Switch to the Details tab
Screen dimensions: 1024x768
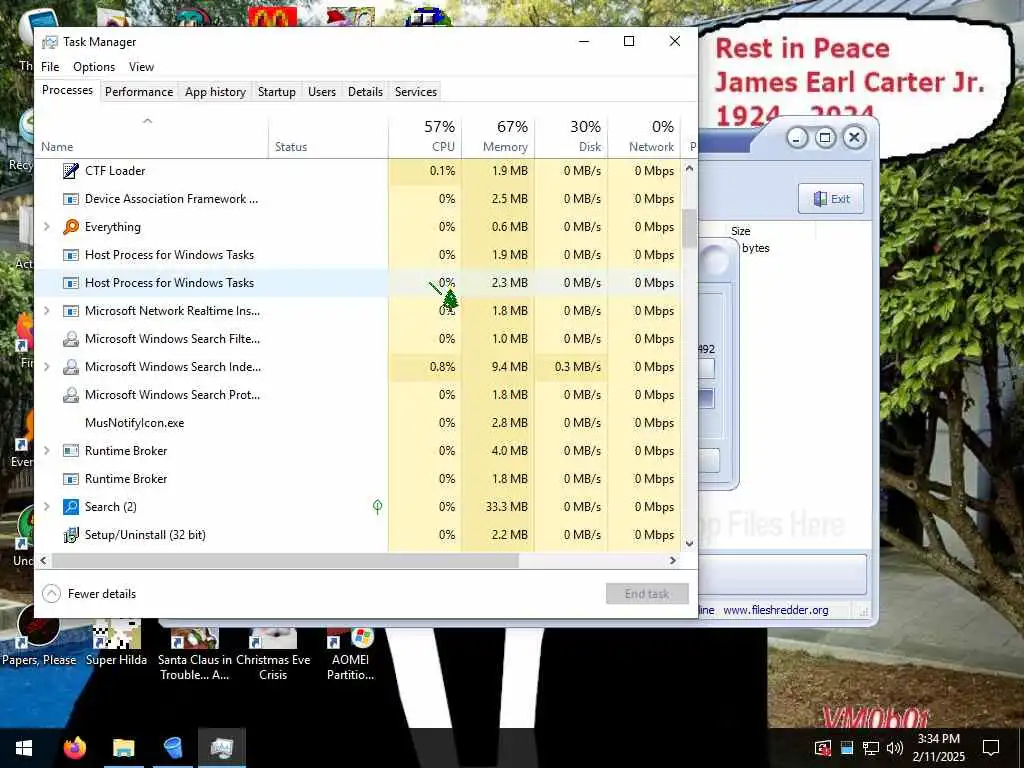tap(365, 92)
